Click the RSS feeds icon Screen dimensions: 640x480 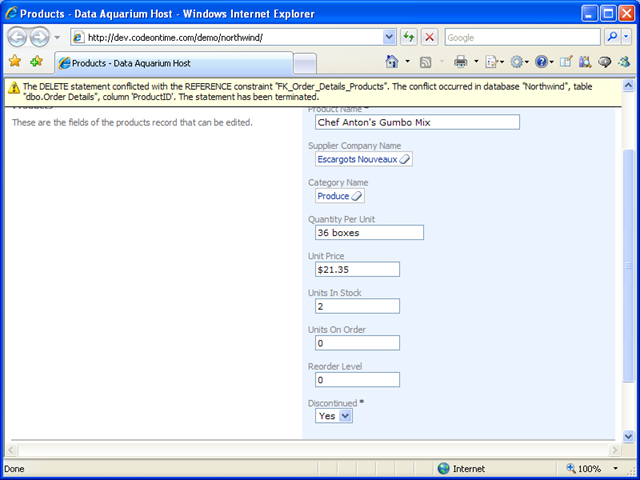[425, 62]
